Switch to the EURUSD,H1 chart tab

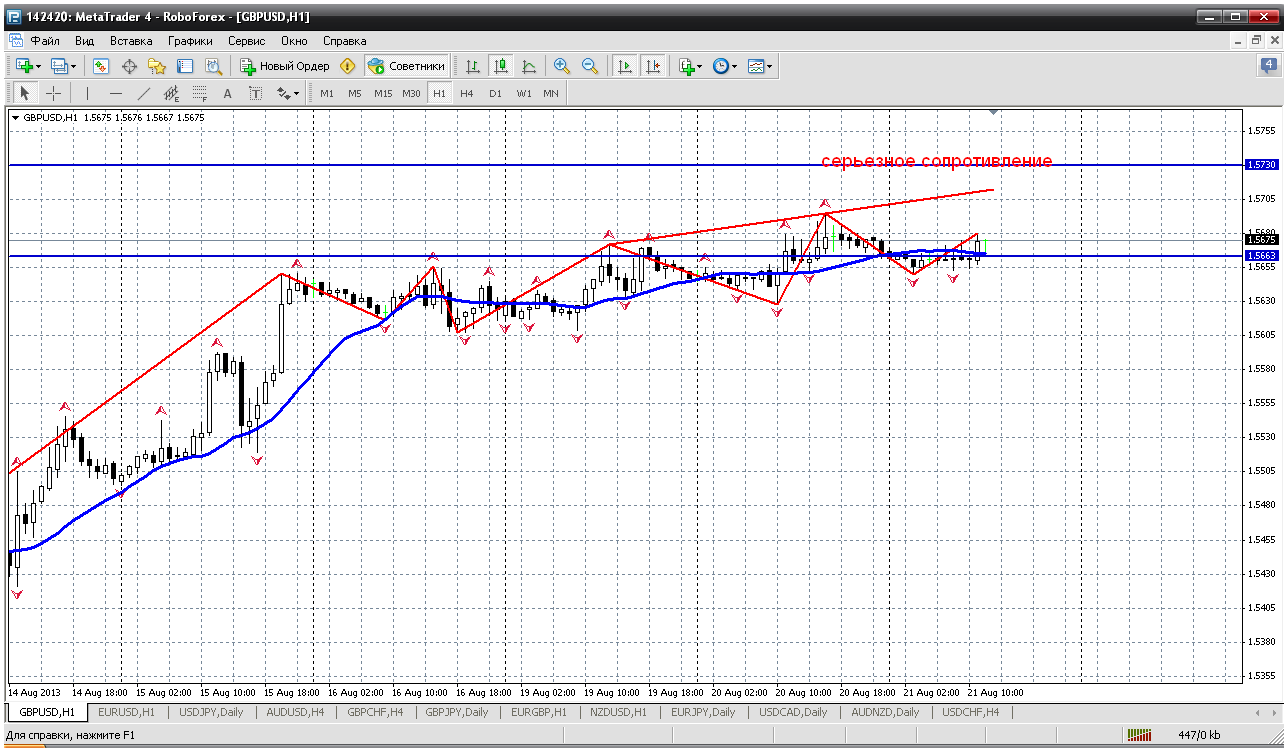pos(127,712)
